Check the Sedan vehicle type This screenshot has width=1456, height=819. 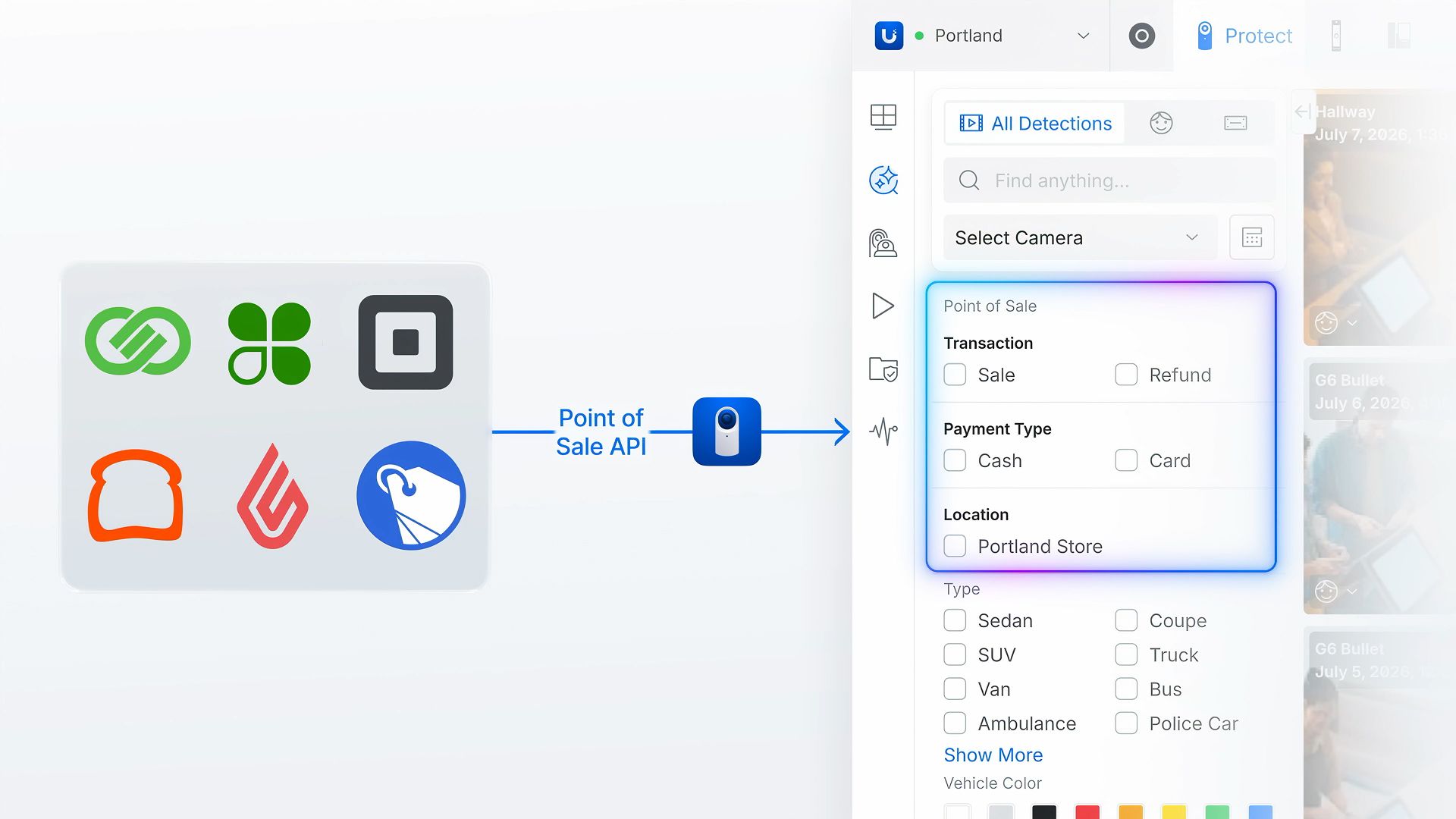tap(955, 620)
